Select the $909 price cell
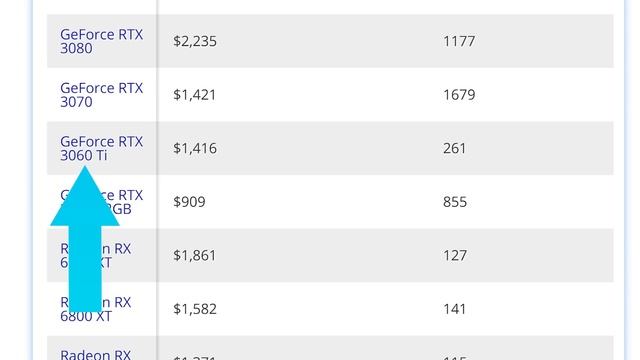Viewport: 640px width, 360px height. coord(189,202)
